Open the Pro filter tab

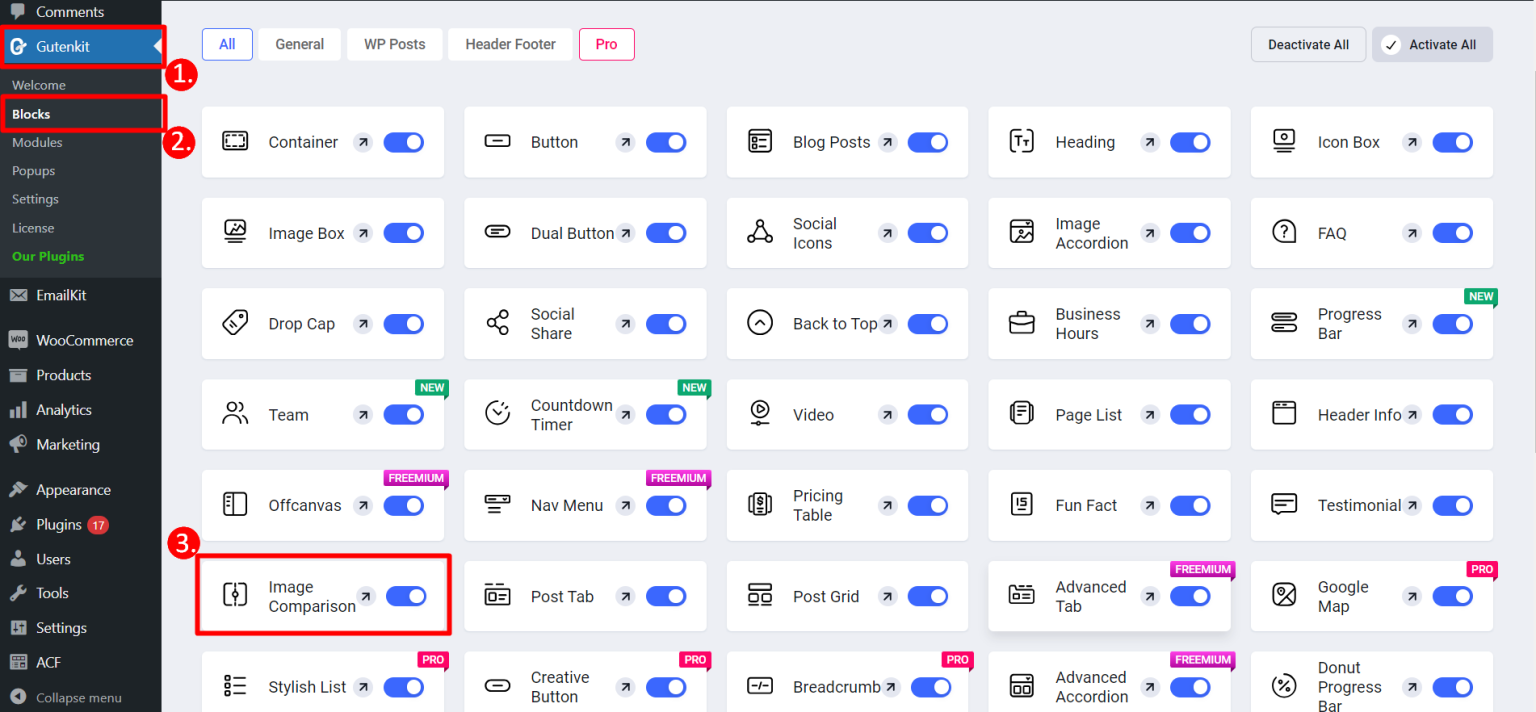[606, 44]
